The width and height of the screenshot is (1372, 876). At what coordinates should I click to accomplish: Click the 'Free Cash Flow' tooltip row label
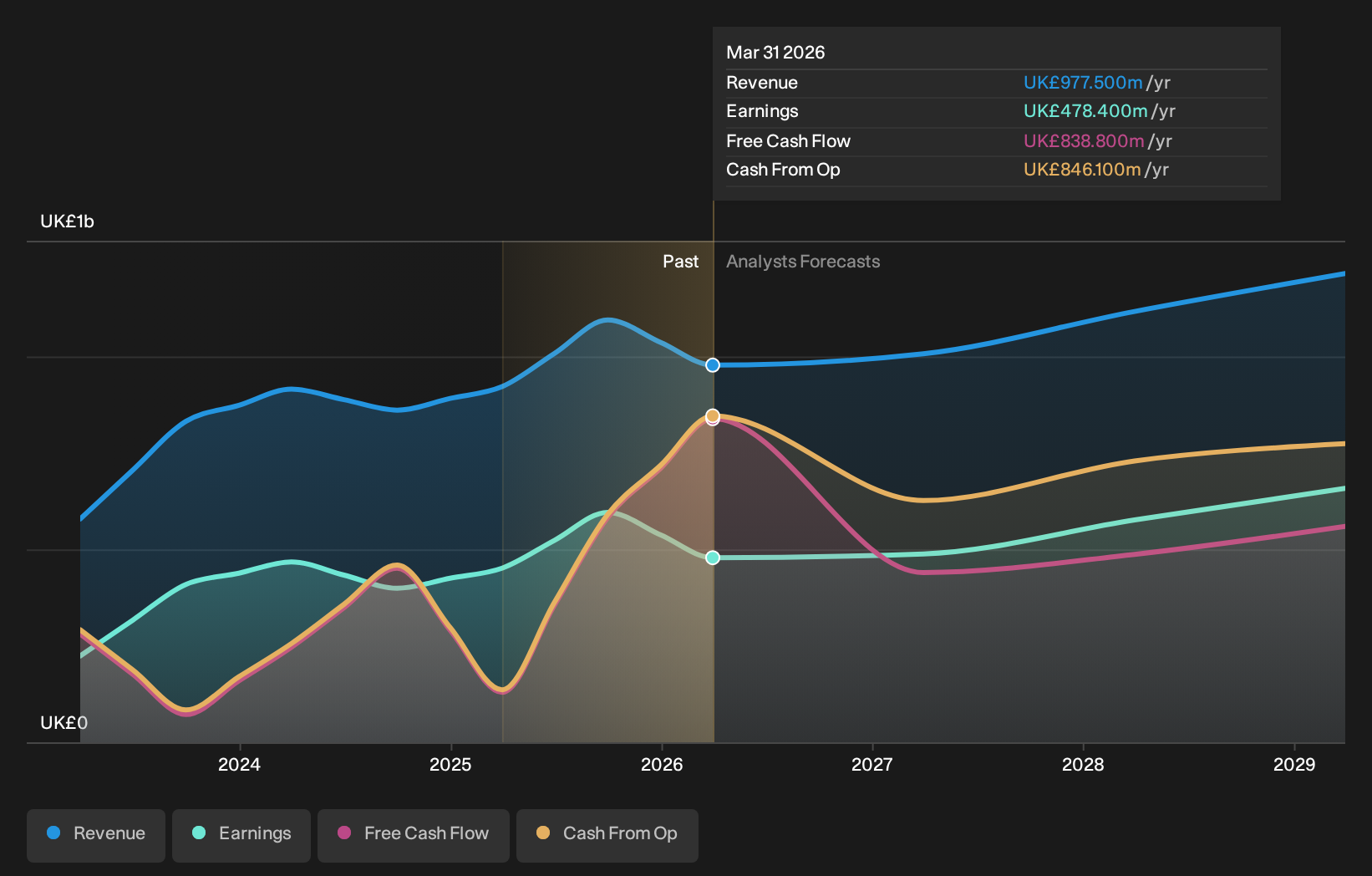pos(788,141)
